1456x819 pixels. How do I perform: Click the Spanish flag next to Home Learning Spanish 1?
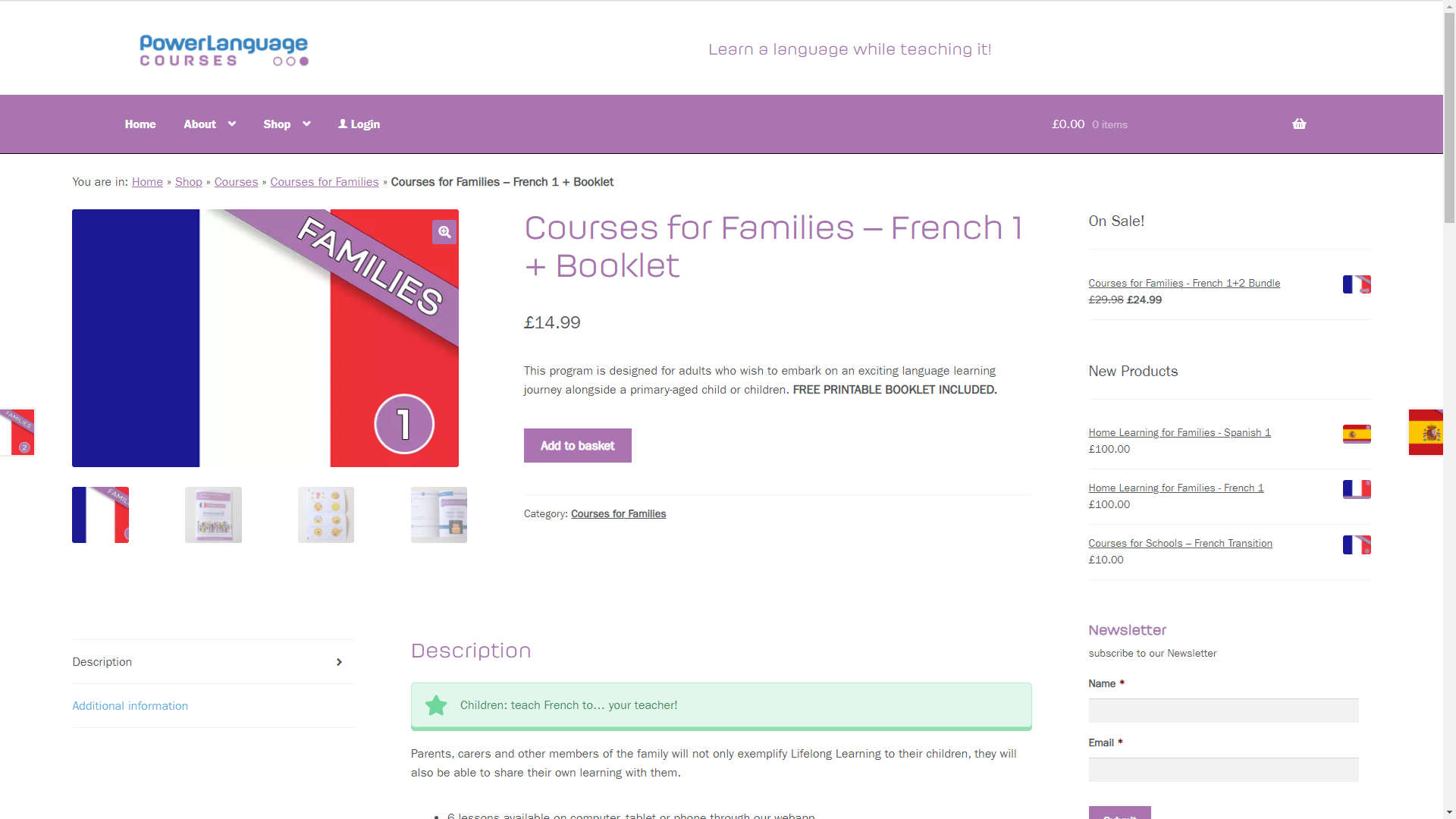coord(1357,434)
